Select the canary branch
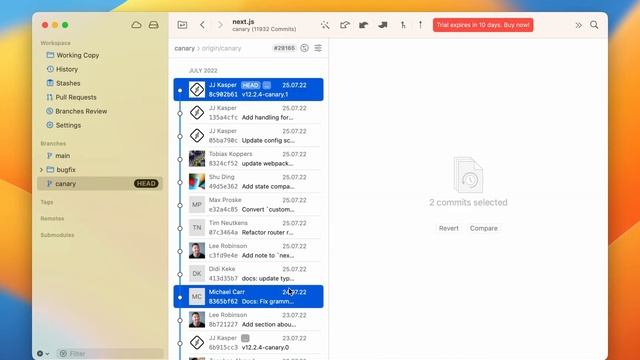Viewport: 640px width, 360px height. (100, 184)
